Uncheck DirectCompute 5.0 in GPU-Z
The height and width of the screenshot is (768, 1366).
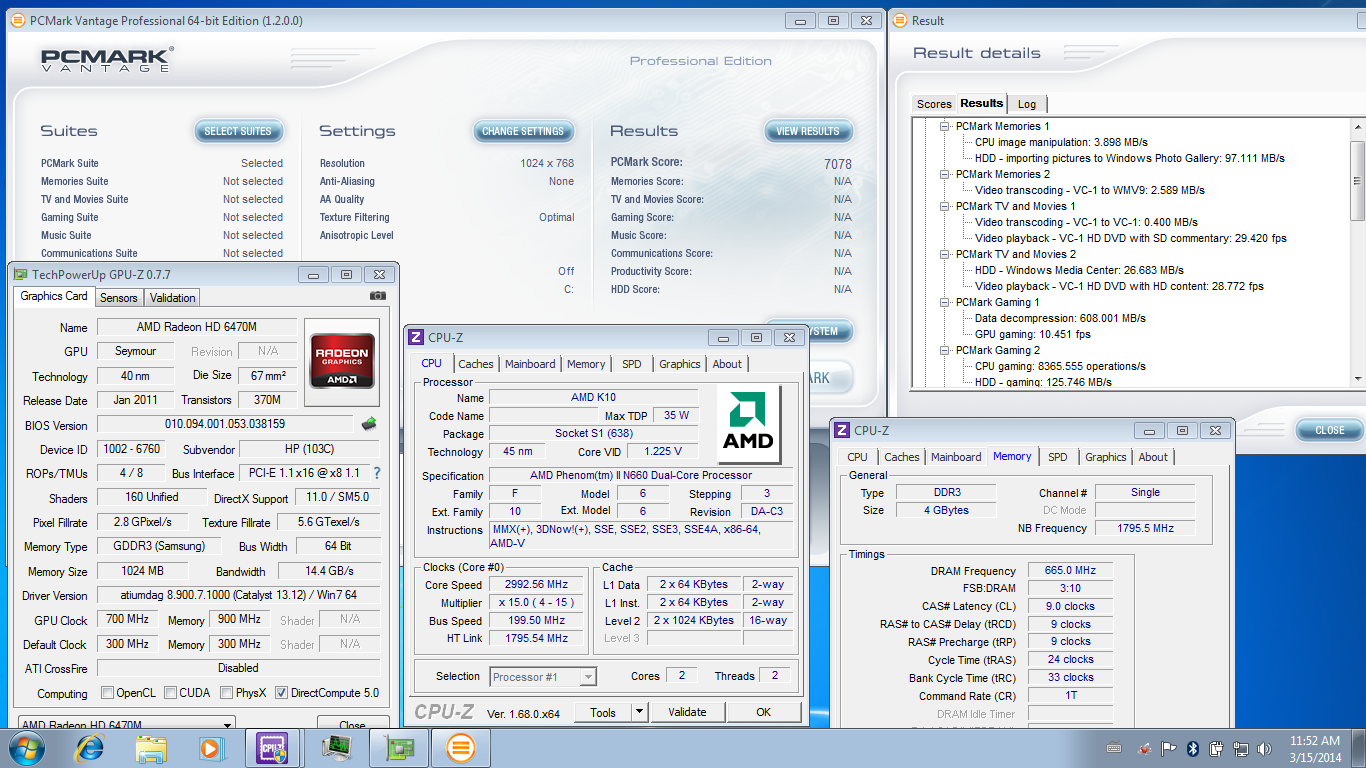281,692
